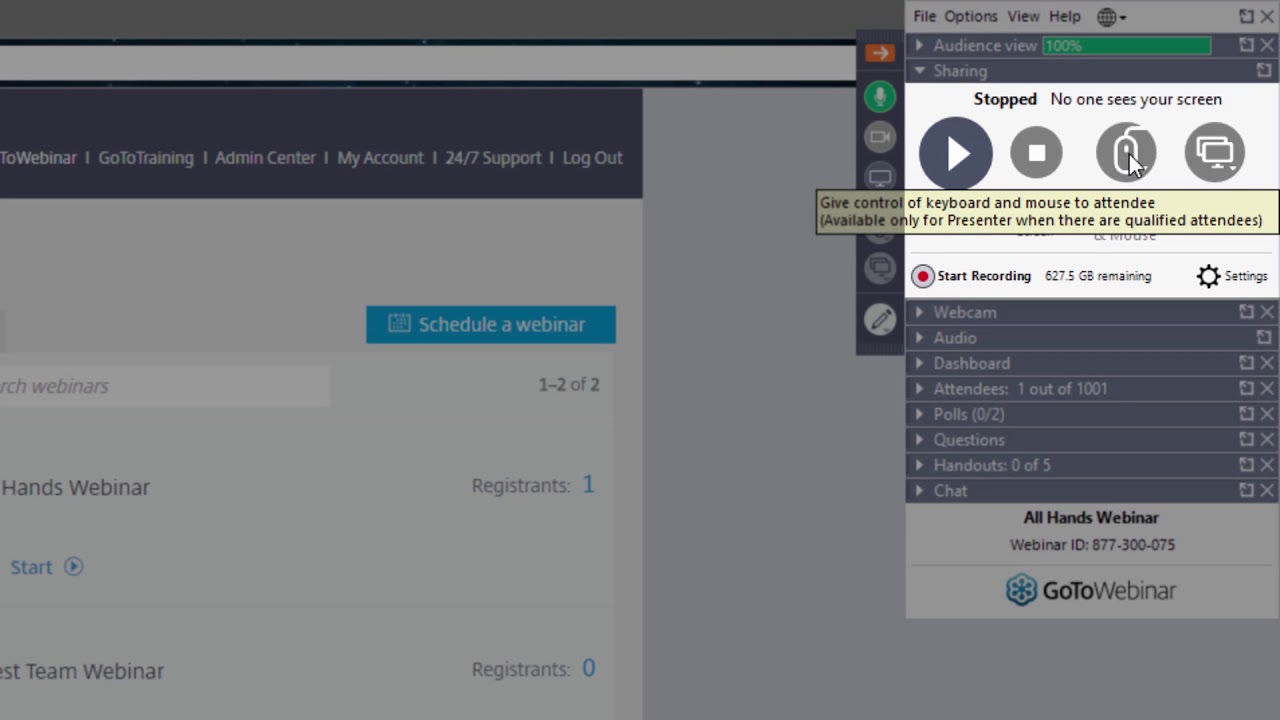1280x720 pixels.
Task: Expand the Dashboard pane
Action: 919,363
